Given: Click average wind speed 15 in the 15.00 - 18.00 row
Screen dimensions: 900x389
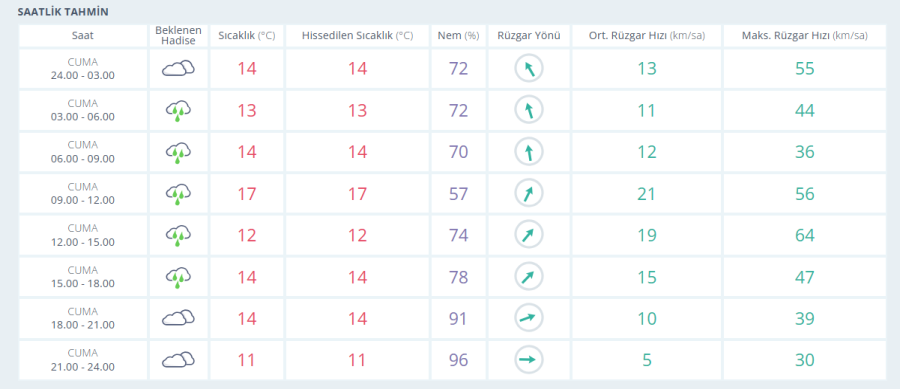Looking at the screenshot, I should click(x=646, y=278).
